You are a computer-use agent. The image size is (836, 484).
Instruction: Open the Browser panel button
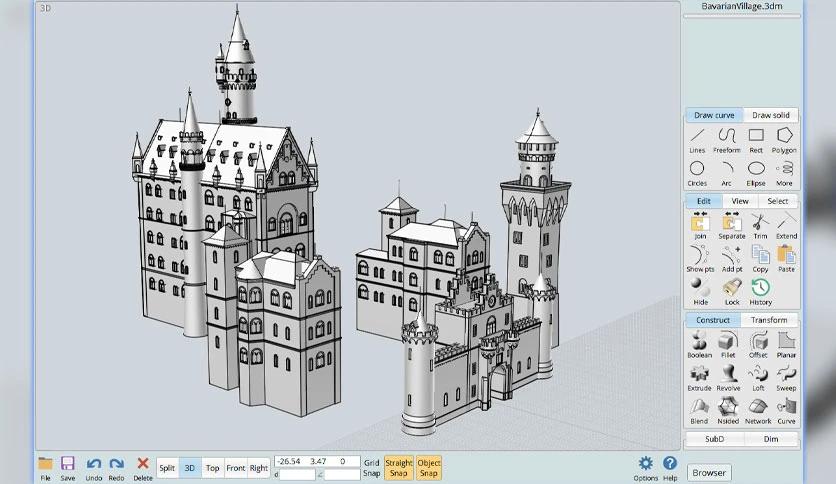tap(709, 473)
